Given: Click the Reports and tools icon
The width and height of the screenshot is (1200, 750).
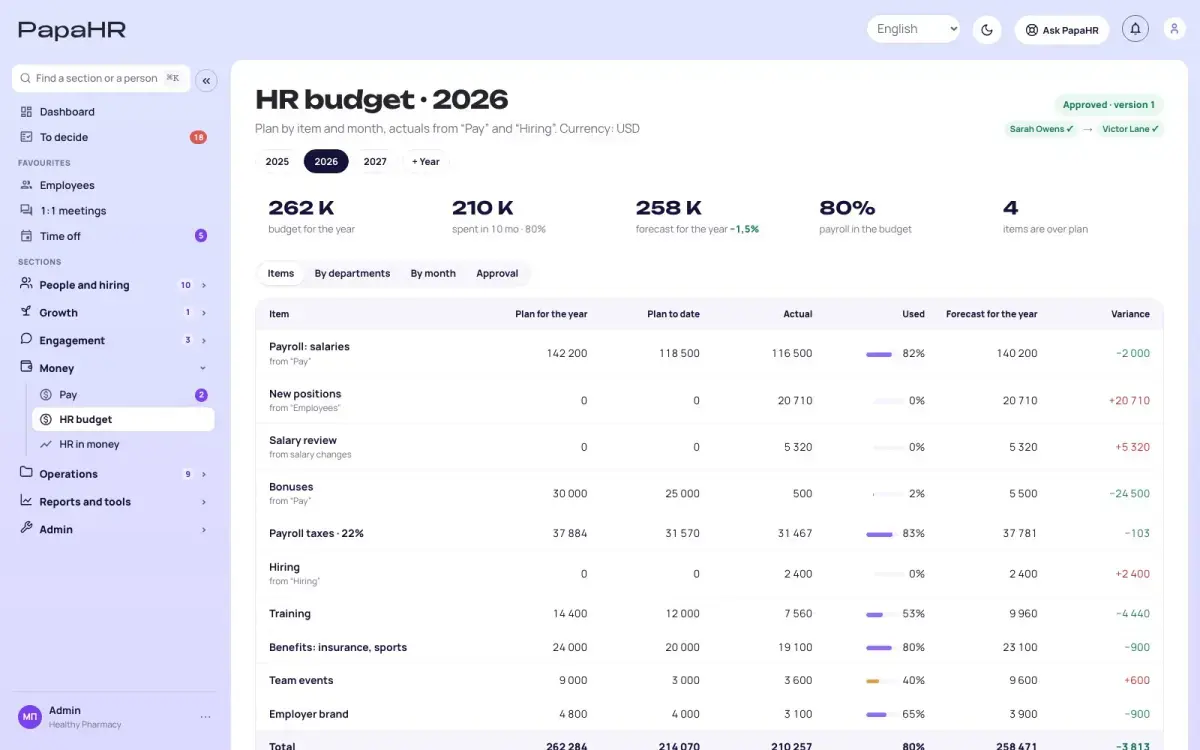Looking at the screenshot, I should coord(26,501).
